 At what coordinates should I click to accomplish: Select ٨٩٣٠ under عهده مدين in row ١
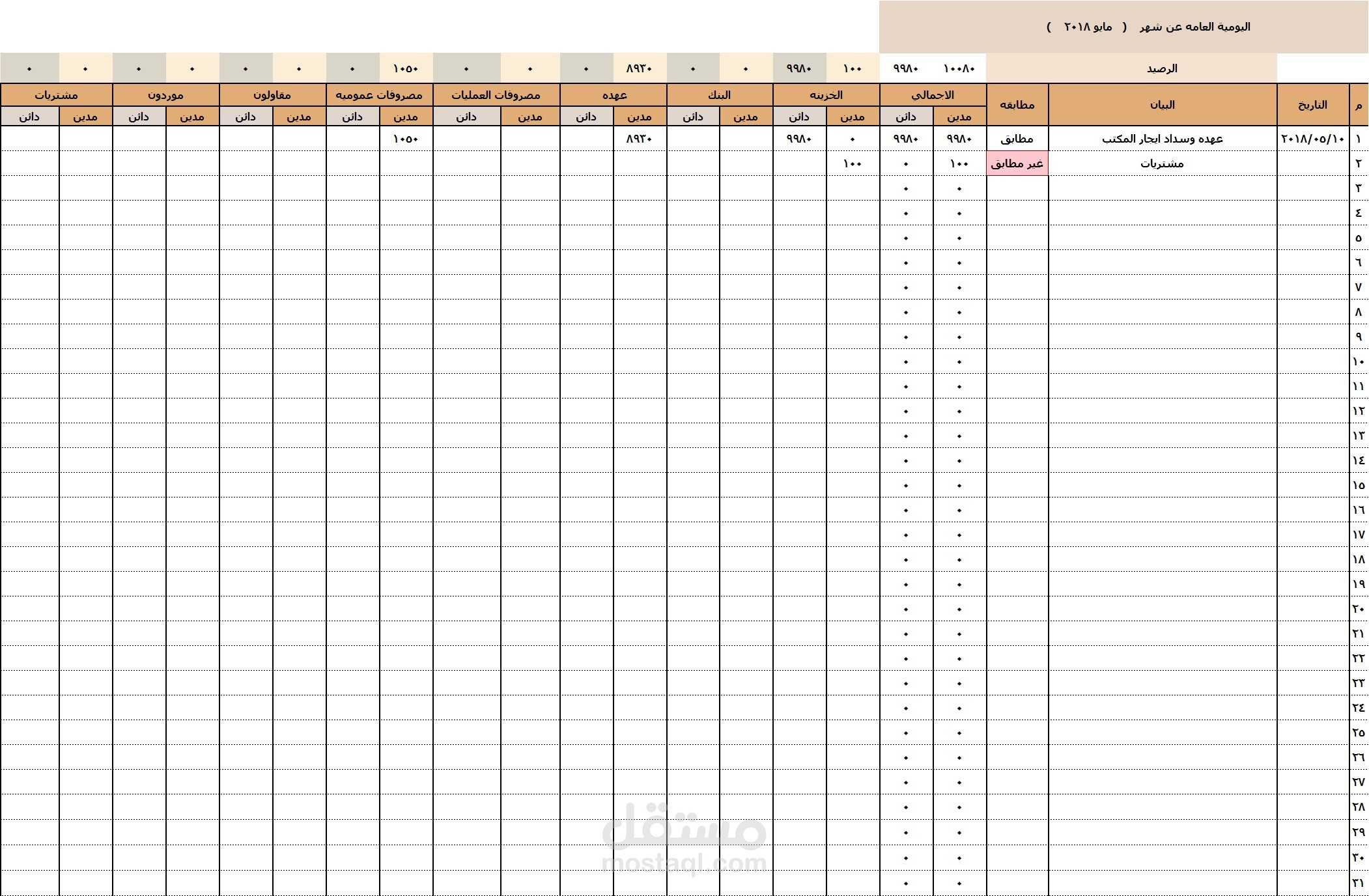coord(640,139)
